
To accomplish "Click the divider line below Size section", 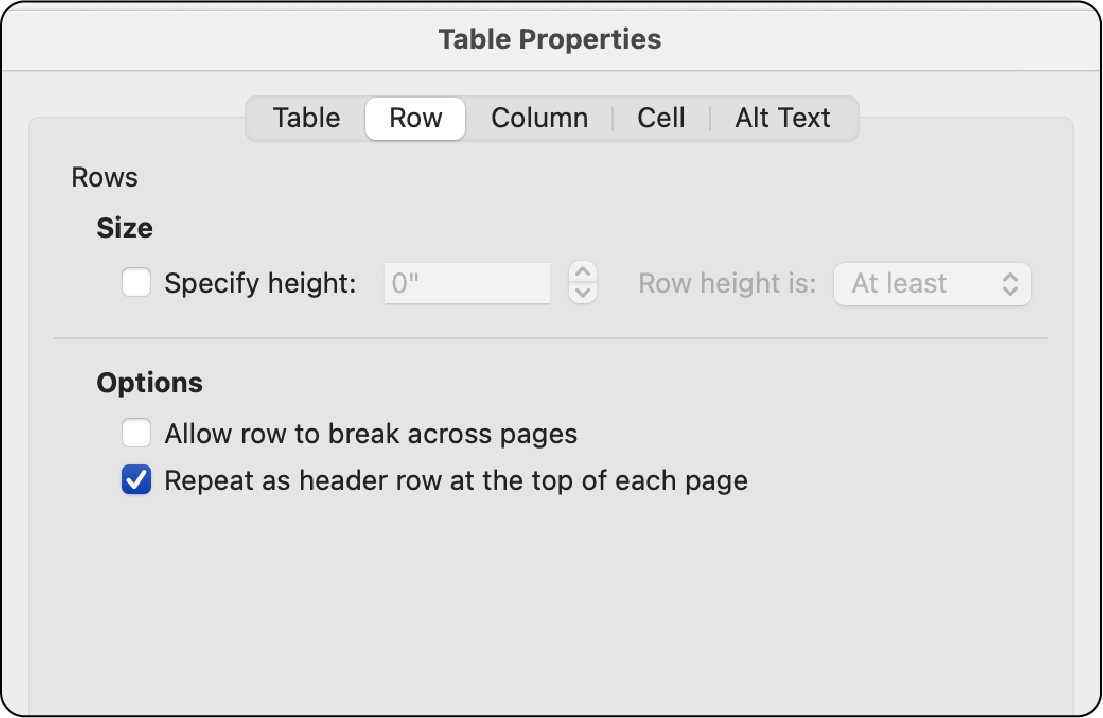I will click(551, 337).
